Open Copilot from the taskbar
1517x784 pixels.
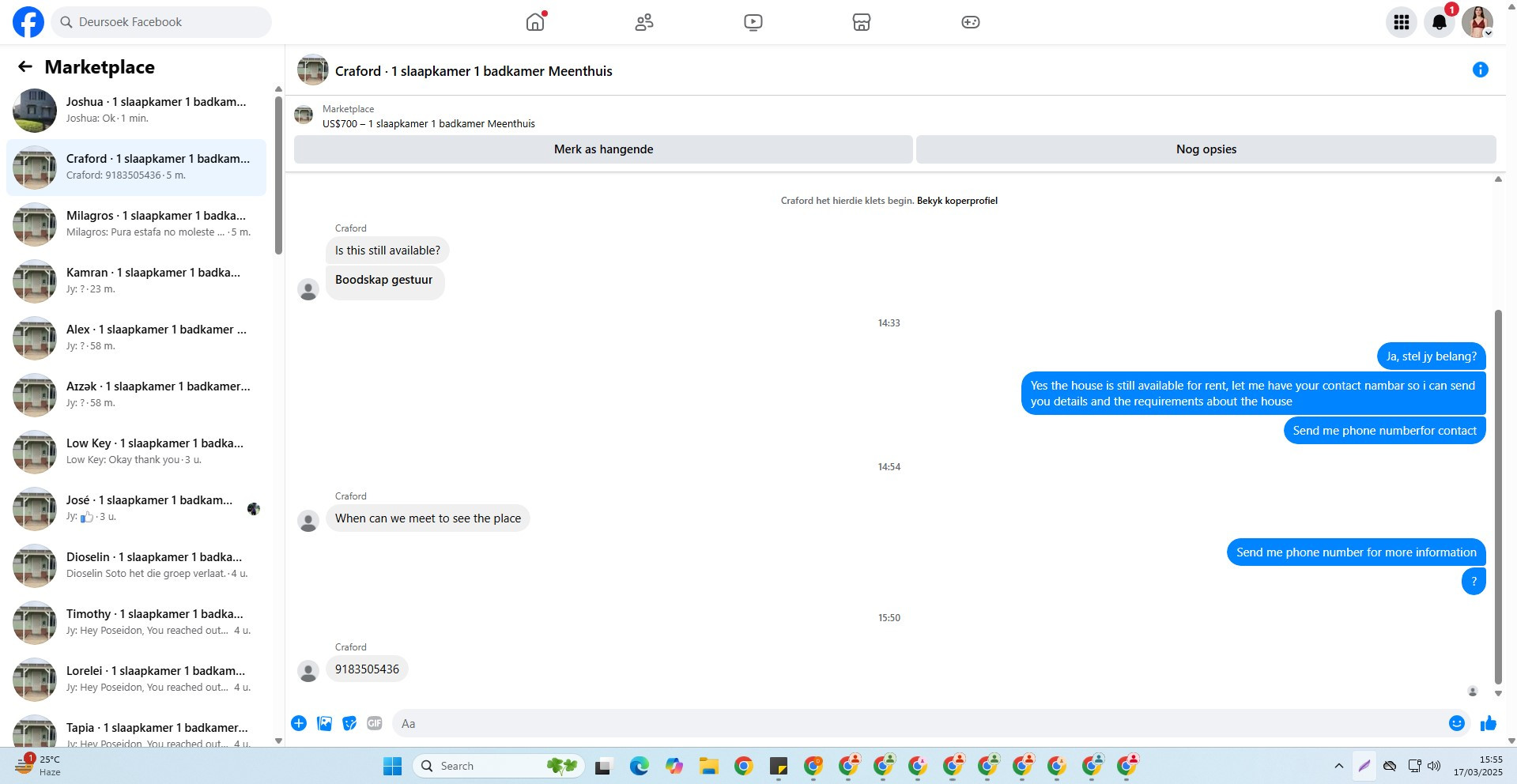click(x=674, y=766)
